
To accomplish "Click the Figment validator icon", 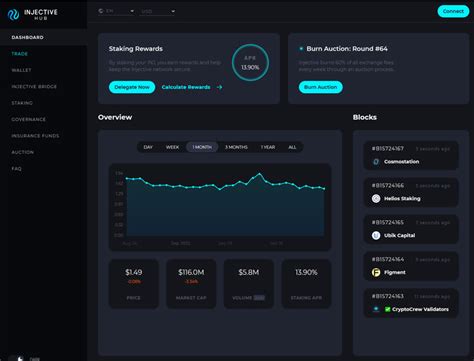I will pos(376,272).
